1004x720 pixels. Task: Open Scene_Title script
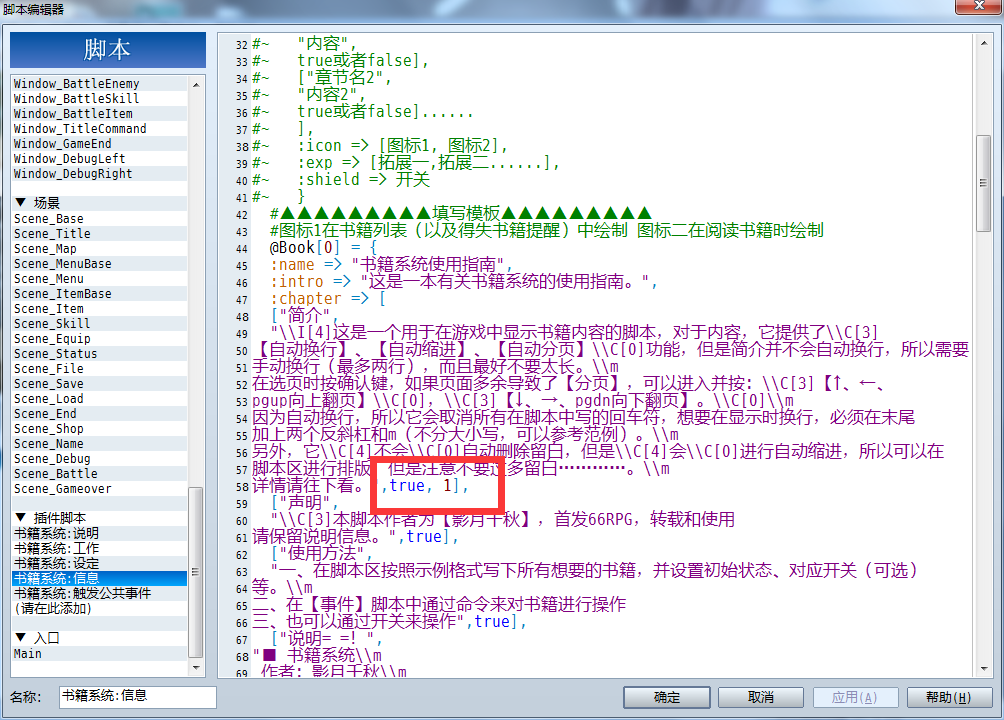(x=100, y=234)
